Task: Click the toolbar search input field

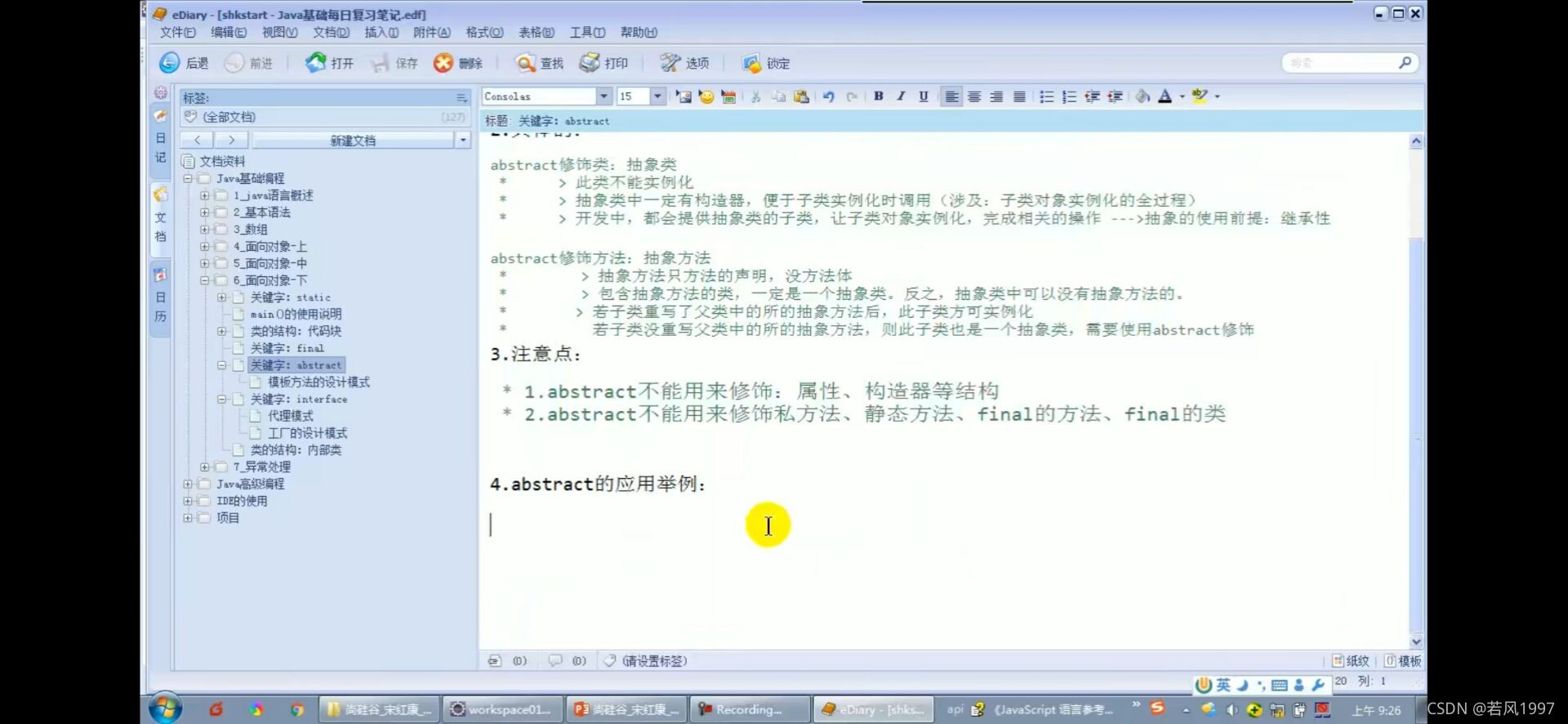Action: coord(1340,62)
